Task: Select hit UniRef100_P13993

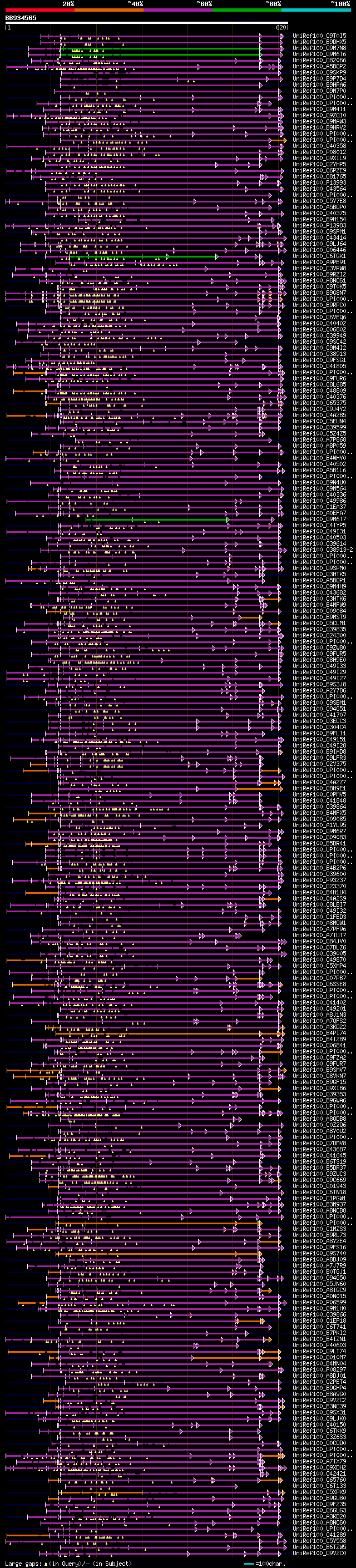Action: [x=319, y=182]
